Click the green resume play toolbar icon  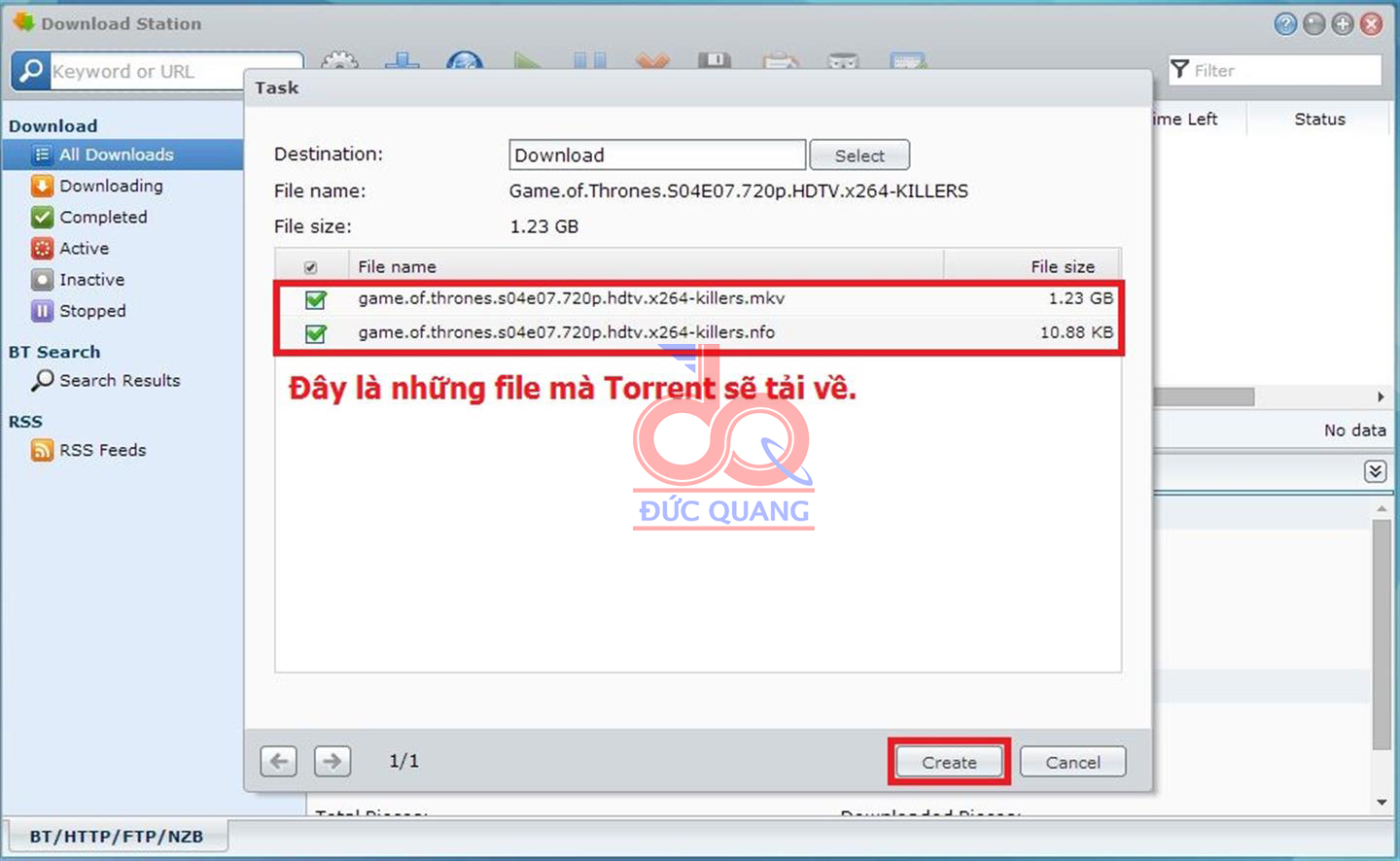[527, 60]
